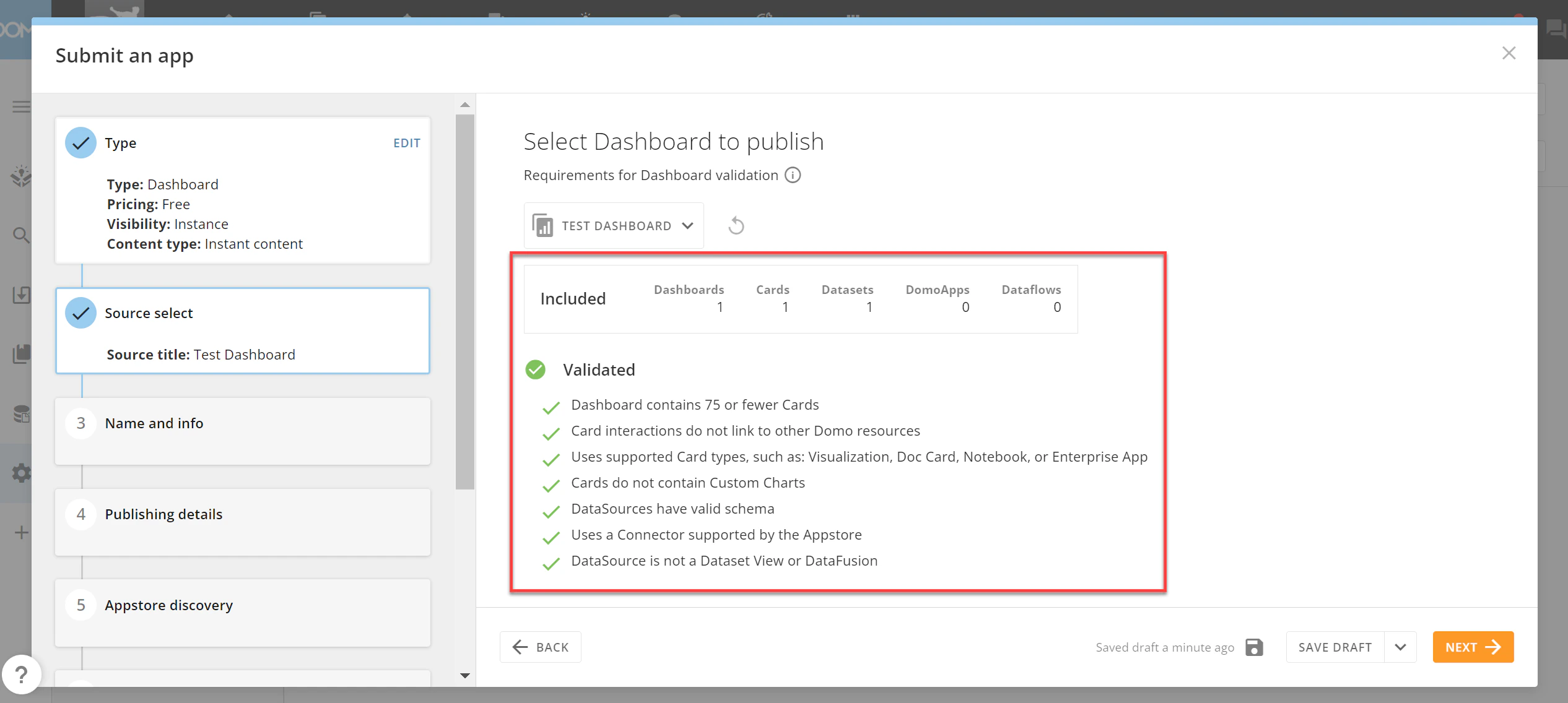The width and height of the screenshot is (1568, 703).
Task: Click the refresh validation icon
Action: click(736, 225)
